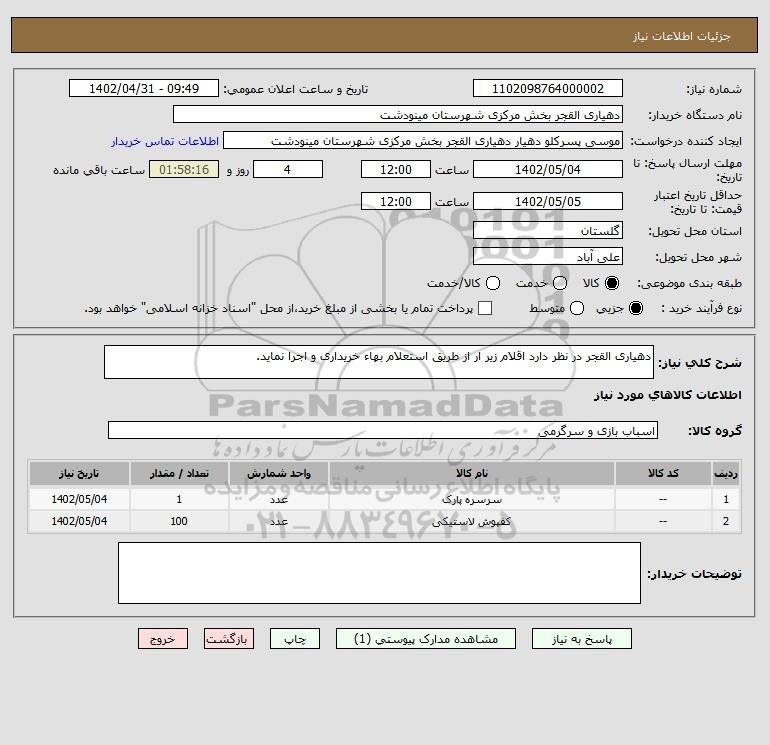Image resolution: width=770 pixels, height=745 pixels.
Task: Click the general description text area
Action: click(x=379, y=362)
